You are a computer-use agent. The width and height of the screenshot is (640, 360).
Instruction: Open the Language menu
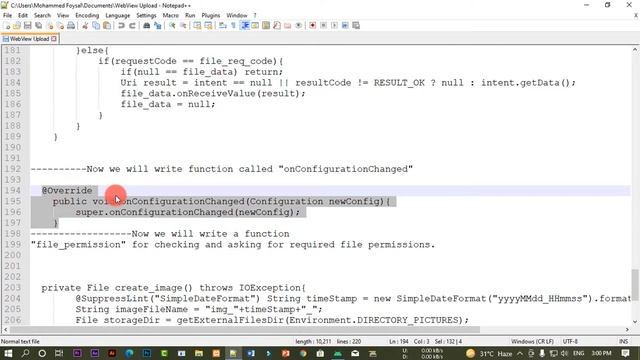pyautogui.click(x=118, y=16)
